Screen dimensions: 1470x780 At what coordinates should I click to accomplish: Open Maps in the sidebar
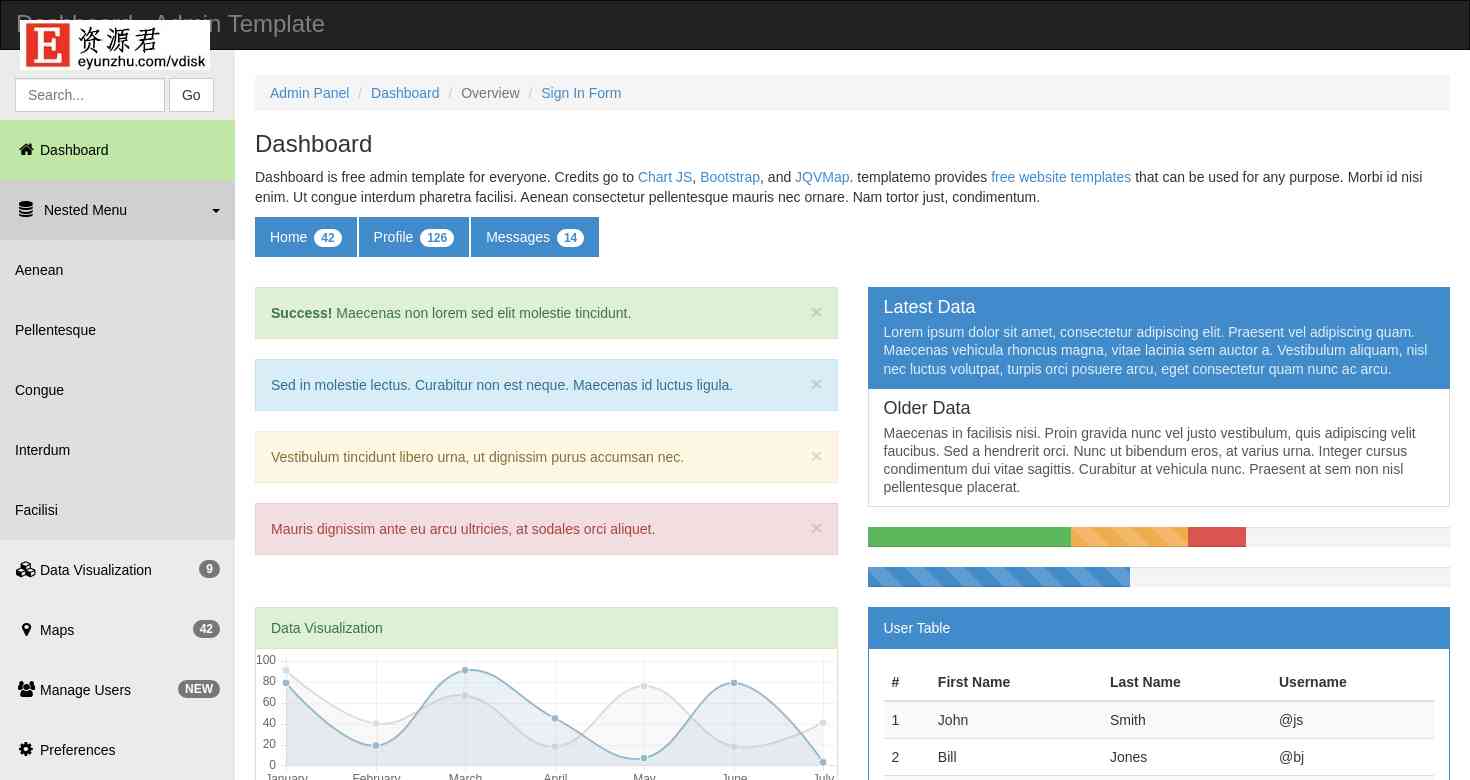117,630
